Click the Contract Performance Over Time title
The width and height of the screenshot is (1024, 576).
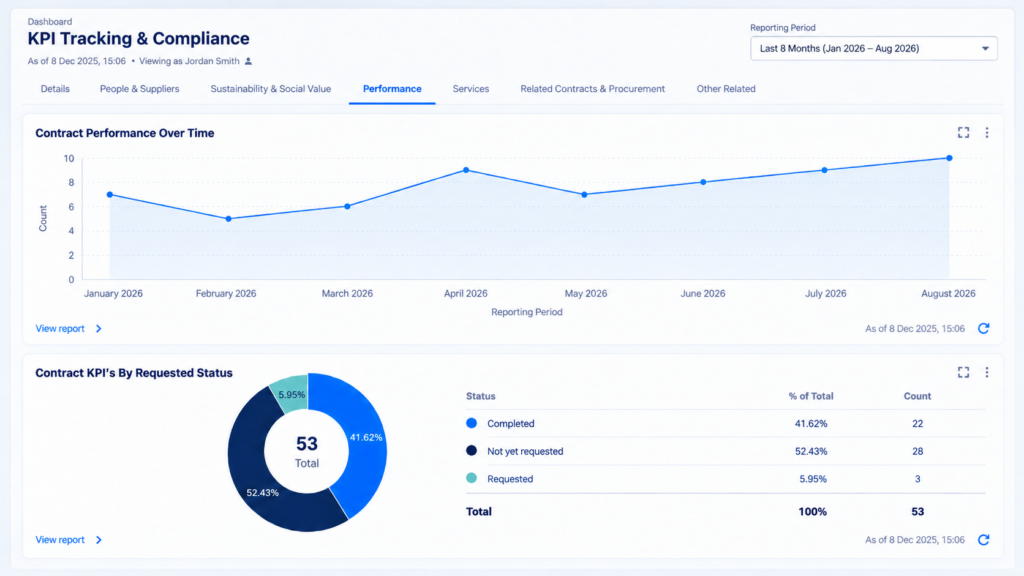click(125, 133)
